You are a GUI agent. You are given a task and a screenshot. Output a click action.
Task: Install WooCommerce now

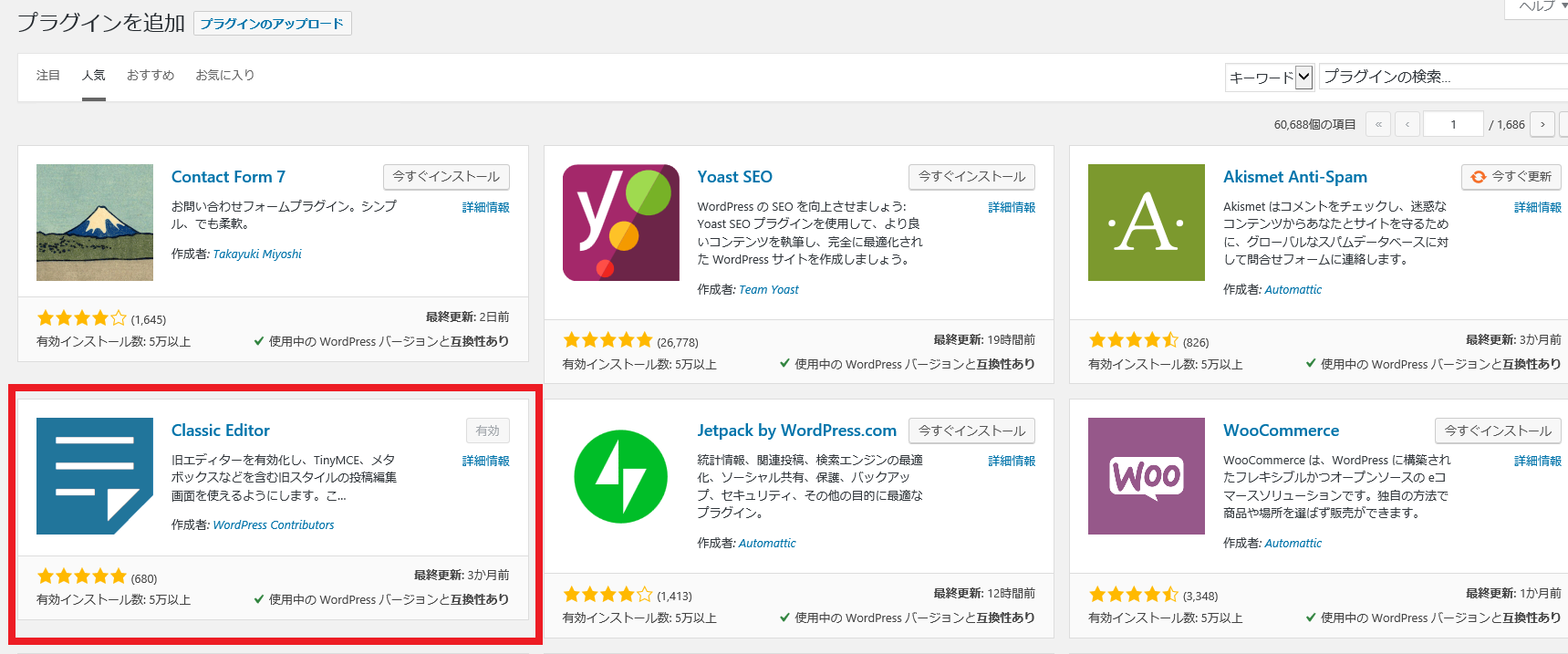pyautogui.click(x=1498, y=431)
